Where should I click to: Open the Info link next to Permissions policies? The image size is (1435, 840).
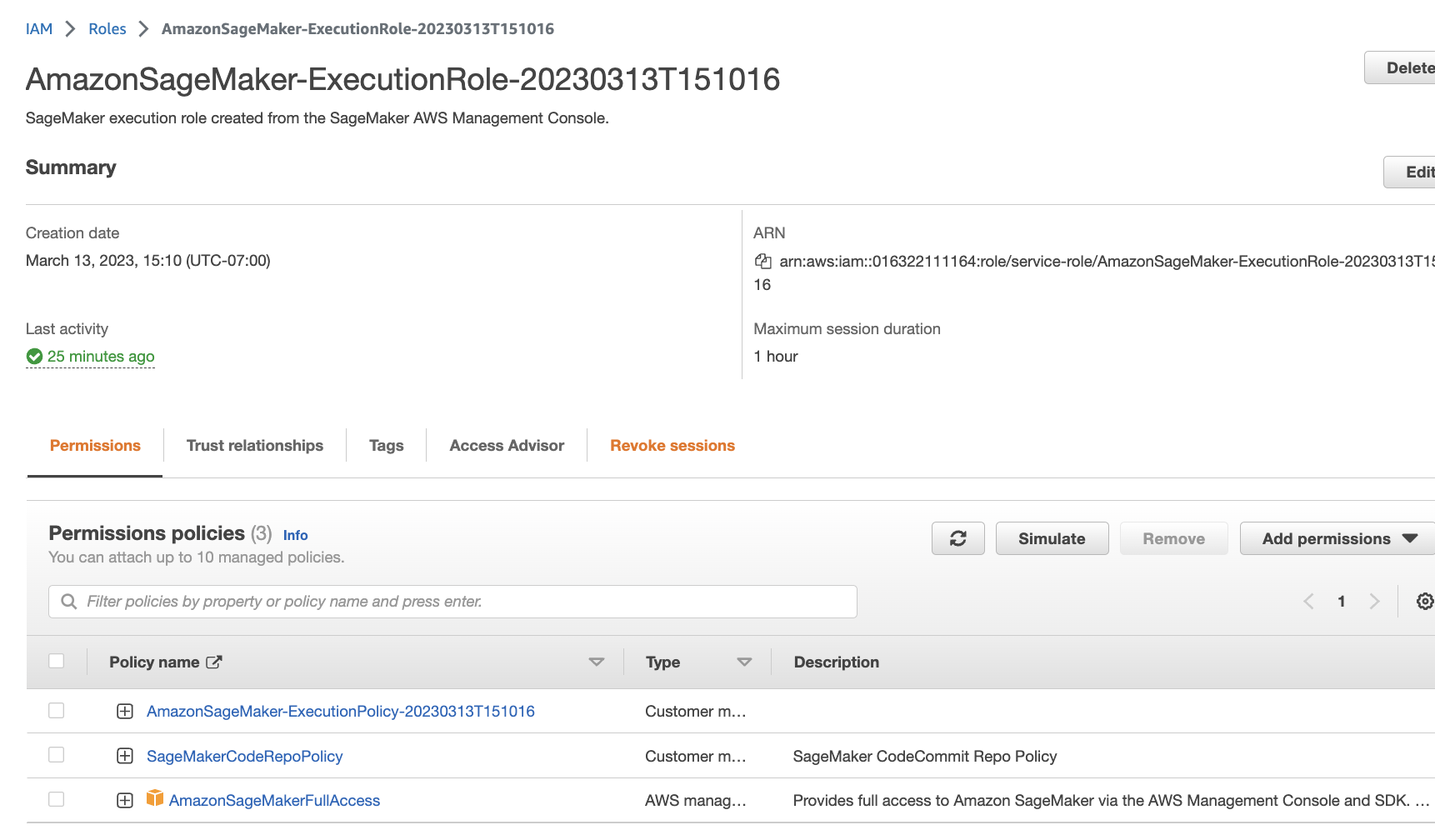pyautogui.click(x=295, y=535)
